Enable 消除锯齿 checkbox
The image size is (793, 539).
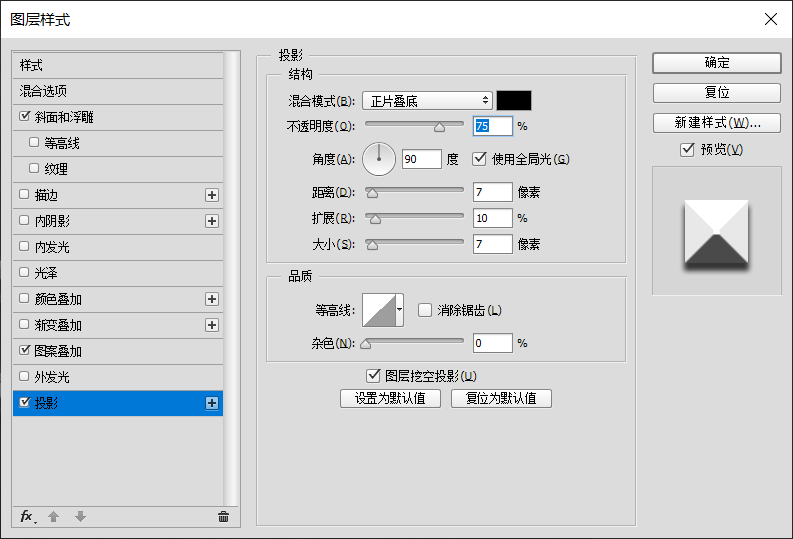click(x=425, y=310)
